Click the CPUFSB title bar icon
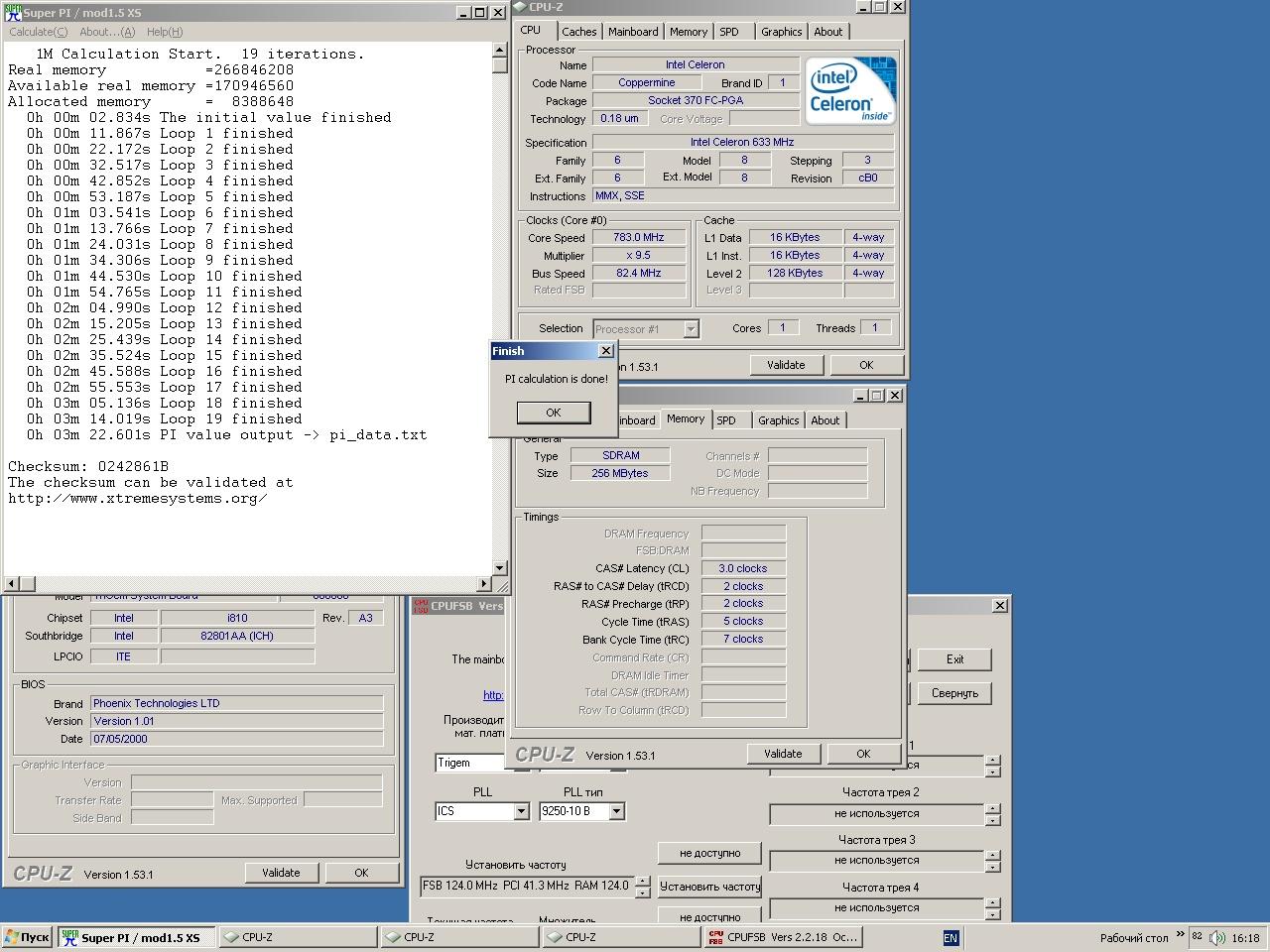The height and width of the screenshot is (952, 1270). (x=421, y=605)
